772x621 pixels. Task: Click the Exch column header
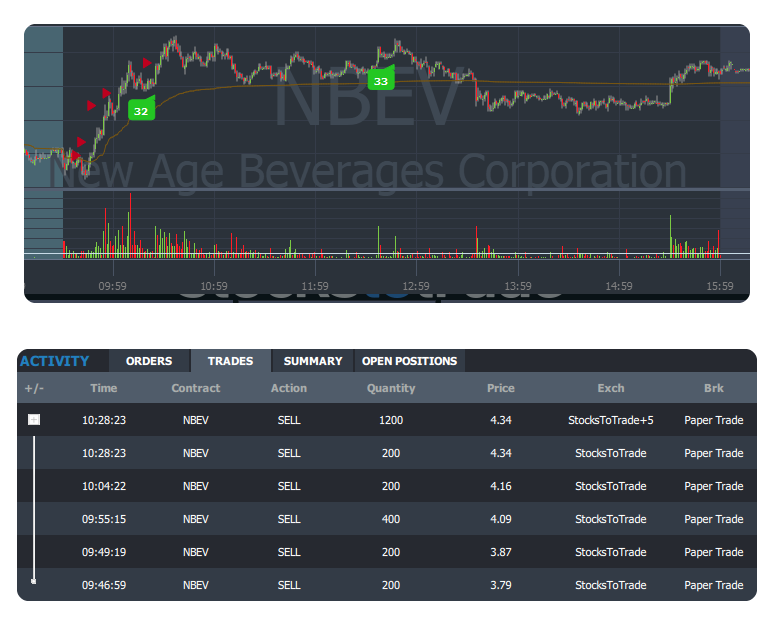[610, 388]
